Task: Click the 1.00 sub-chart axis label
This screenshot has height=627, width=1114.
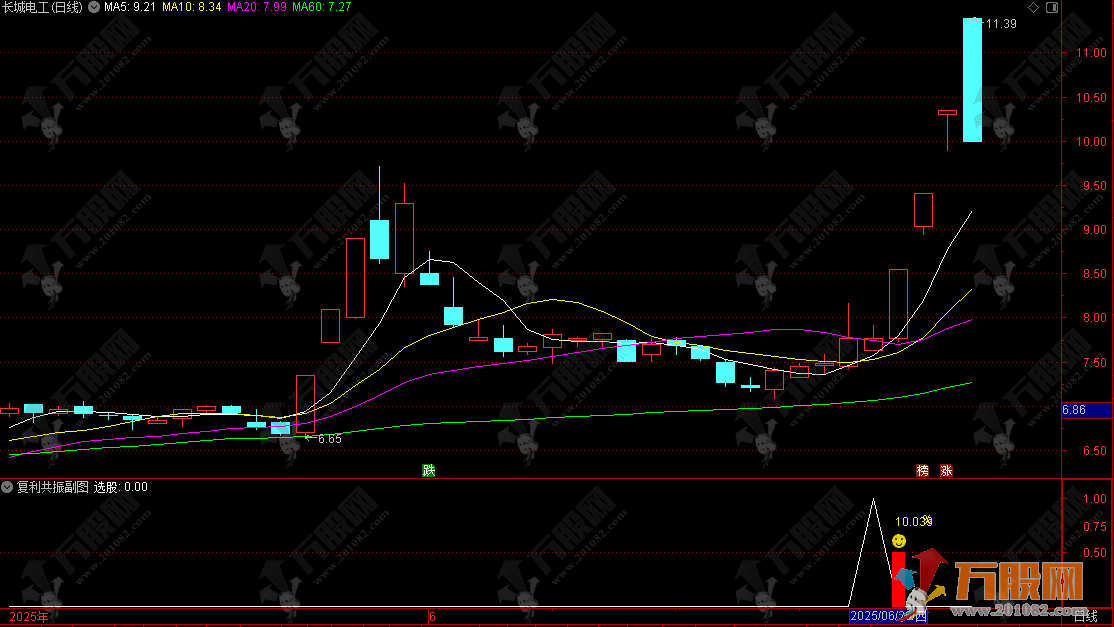Action: coord(1095,498)
